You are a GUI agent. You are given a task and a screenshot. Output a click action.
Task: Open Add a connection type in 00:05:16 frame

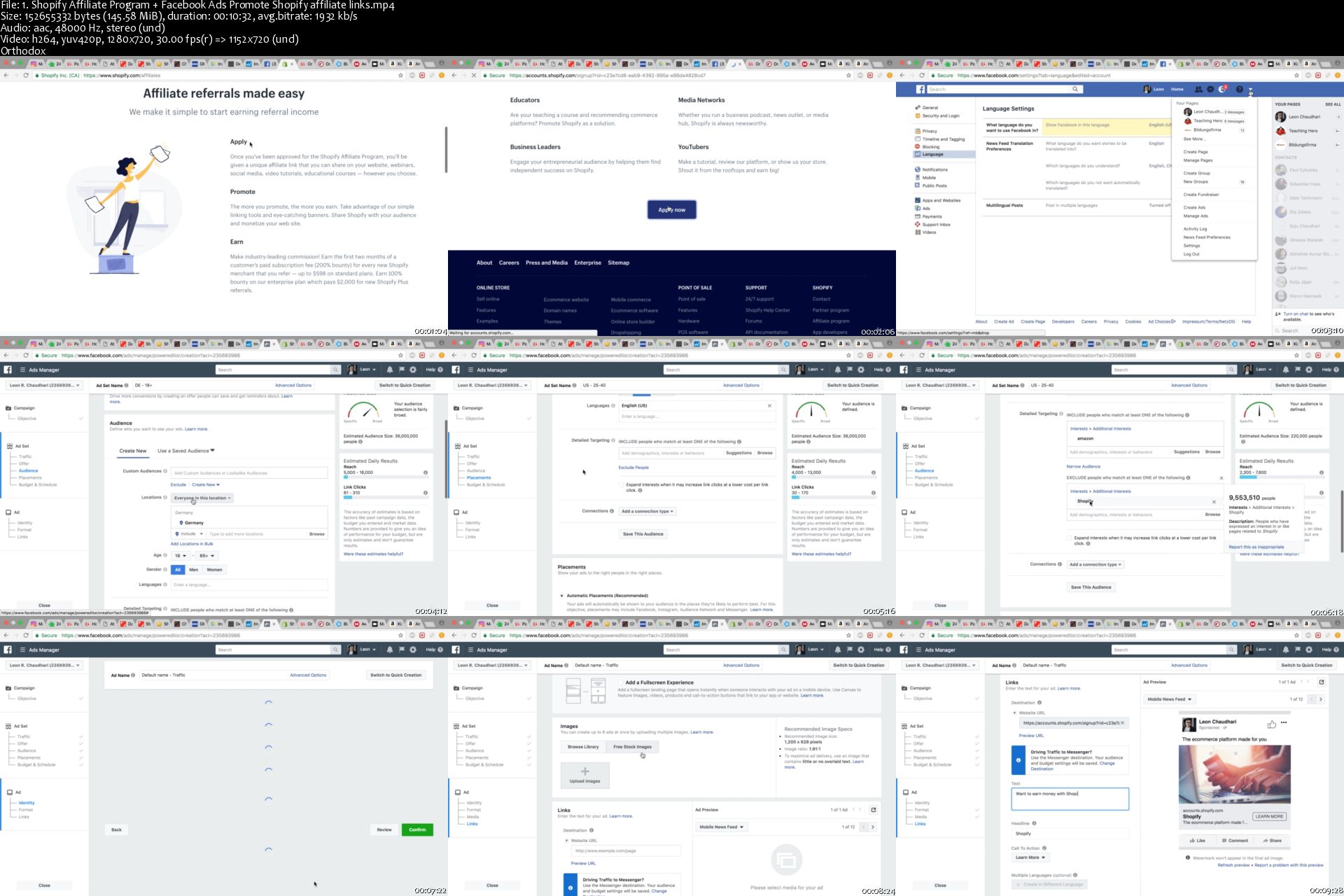tap(647, 511)
